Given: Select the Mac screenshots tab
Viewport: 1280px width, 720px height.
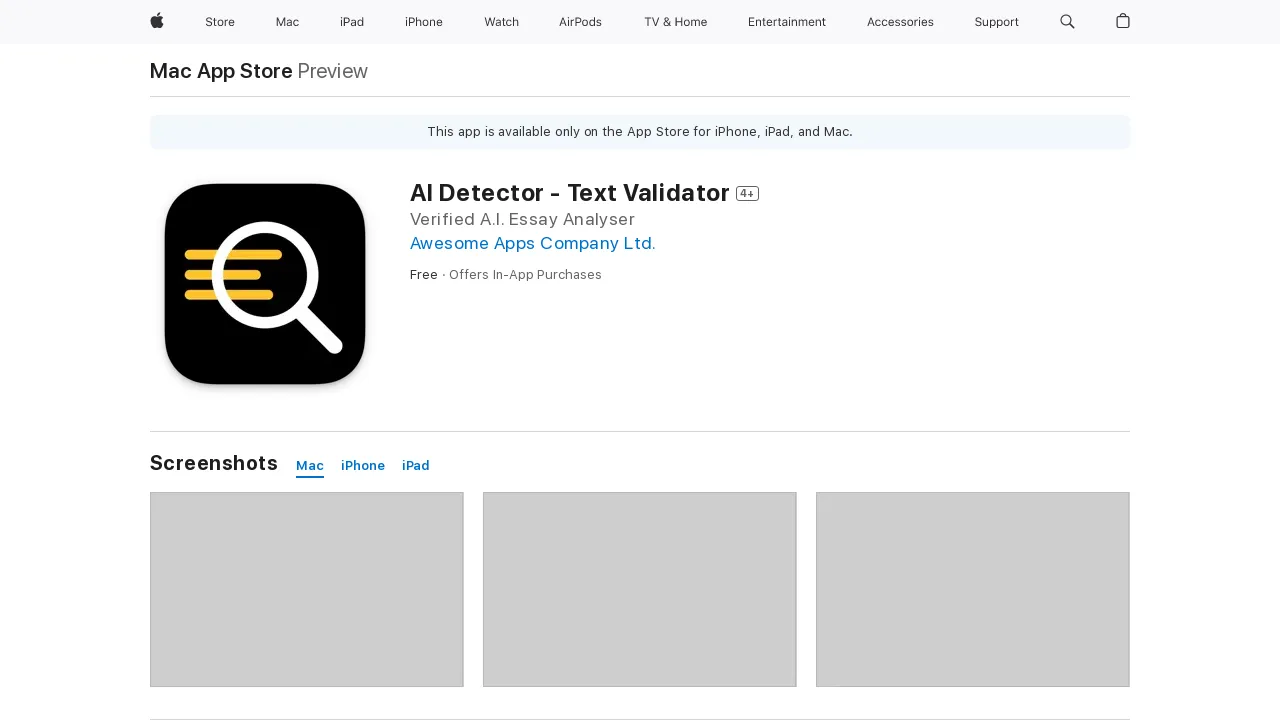Looking at the screenshot, I should 310,466.
